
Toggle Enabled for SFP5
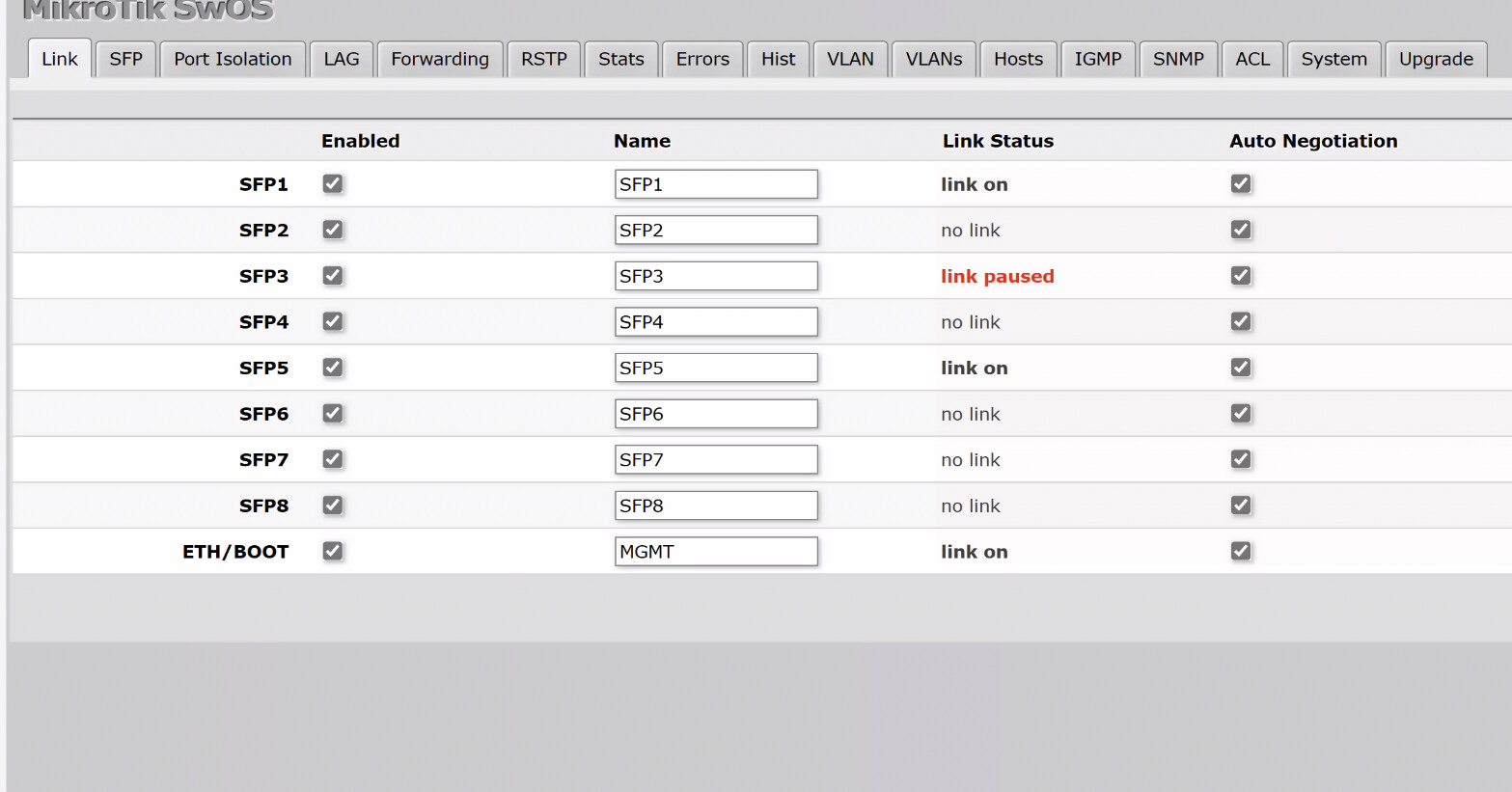[333, 368]
